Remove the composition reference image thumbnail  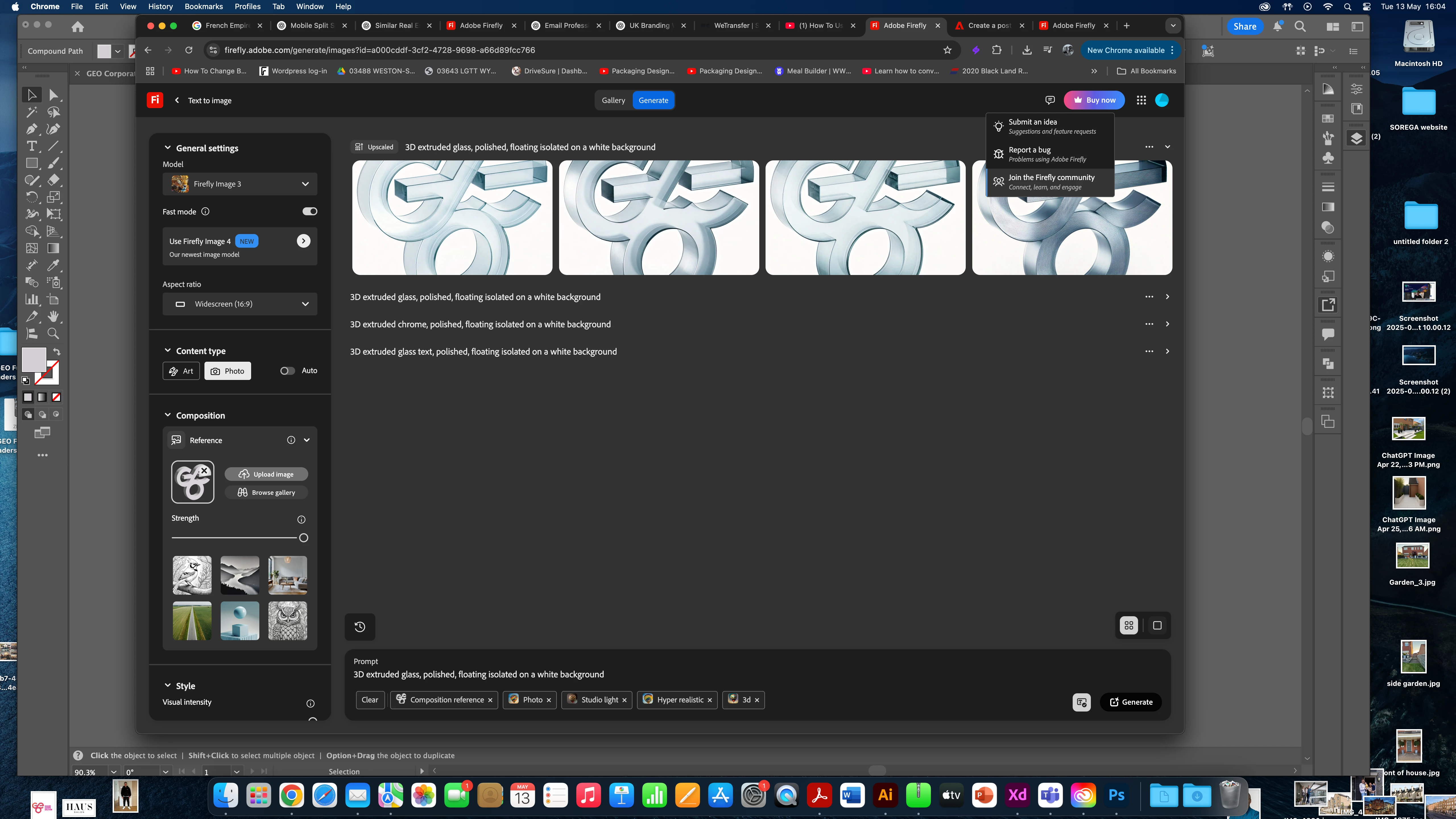coord(205,471)
